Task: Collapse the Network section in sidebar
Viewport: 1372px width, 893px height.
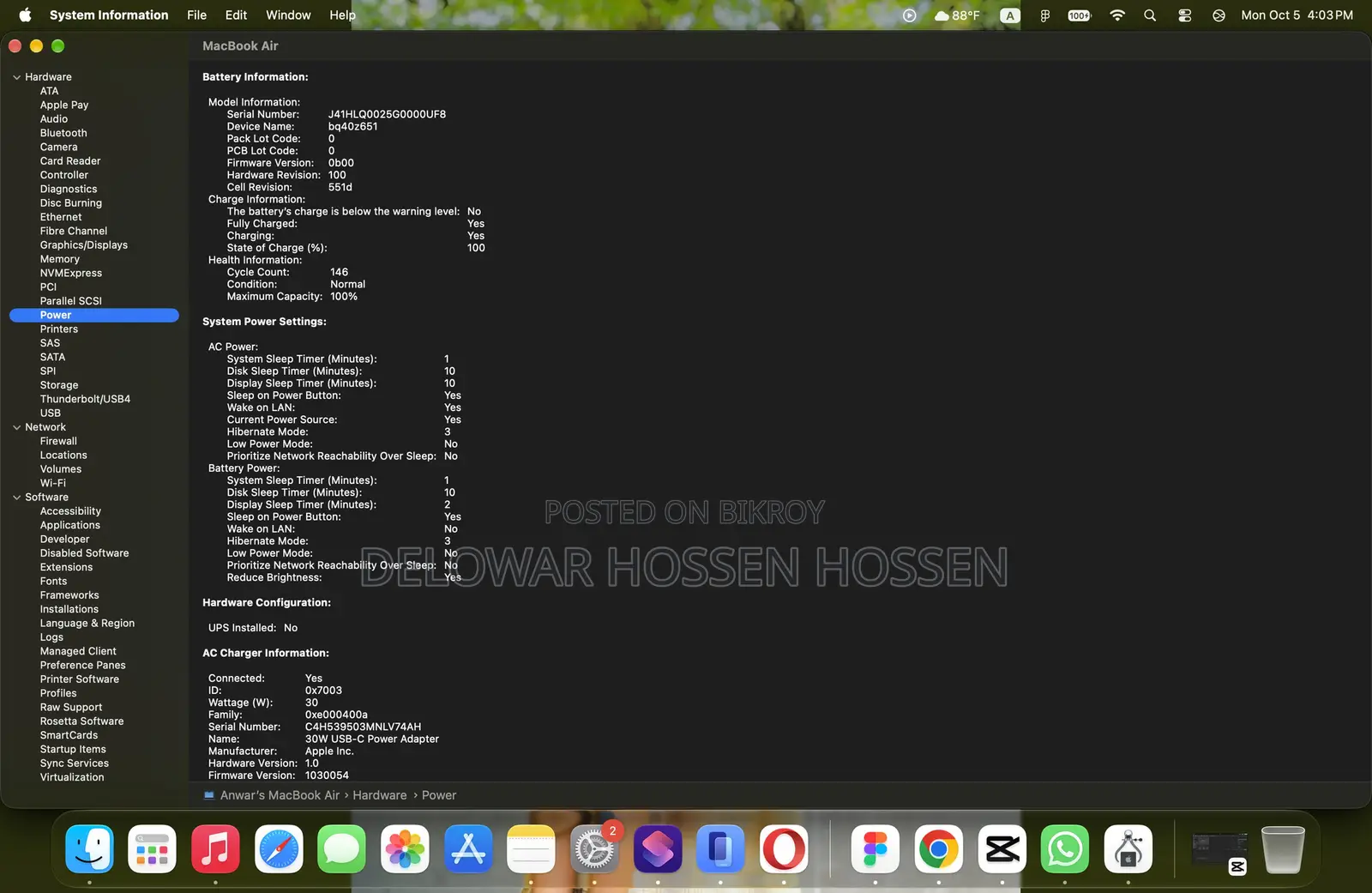Action: (x=16, y=427)
